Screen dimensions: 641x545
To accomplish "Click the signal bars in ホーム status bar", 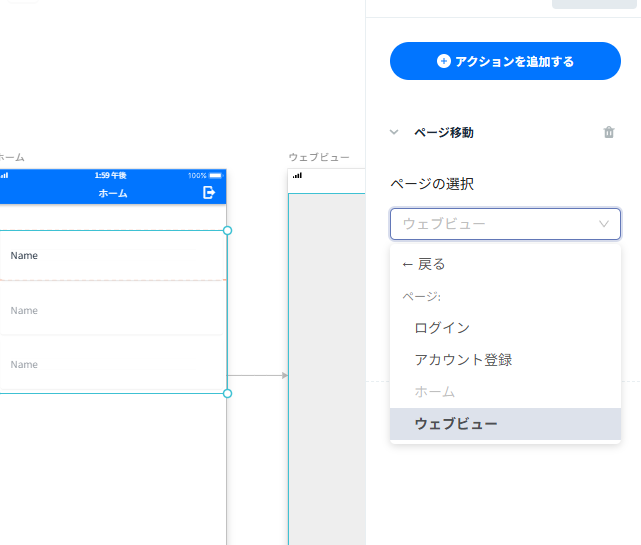I will pyautogui.click(x=4, y=175).
